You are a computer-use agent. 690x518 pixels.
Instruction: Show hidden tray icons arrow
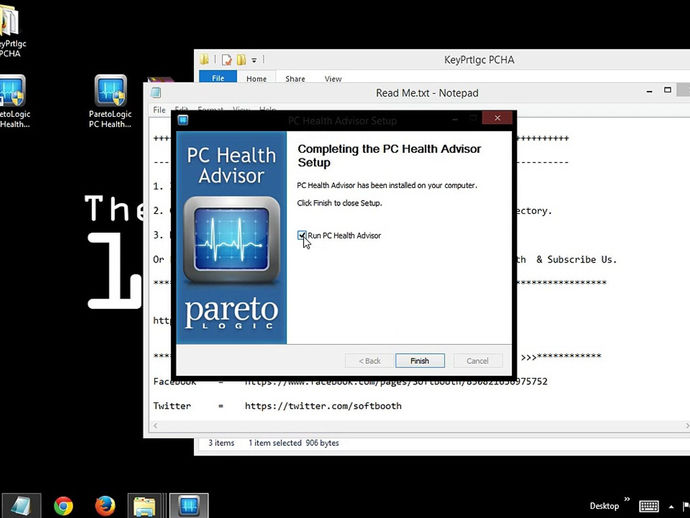coord(671,507)
